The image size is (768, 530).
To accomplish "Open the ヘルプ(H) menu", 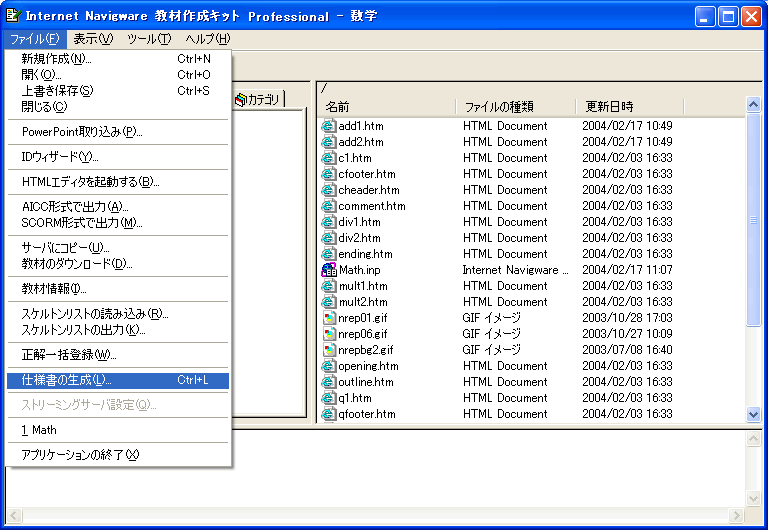I will click(208, 39).
